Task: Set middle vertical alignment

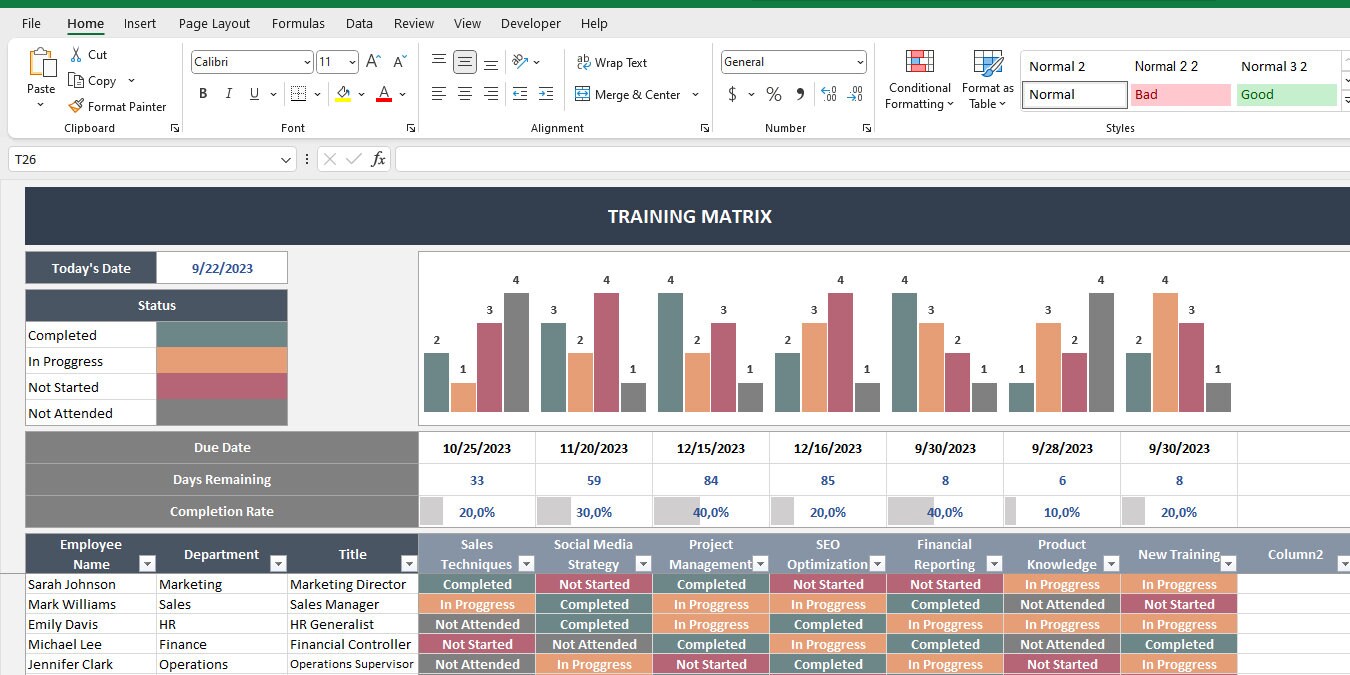Action: click(465, 62)
